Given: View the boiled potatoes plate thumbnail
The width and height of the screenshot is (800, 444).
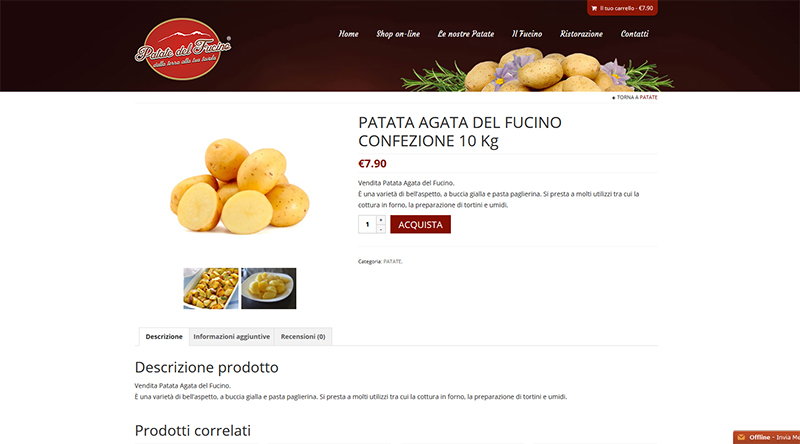Looking at the screenshot, I should (x=269, y=288).
